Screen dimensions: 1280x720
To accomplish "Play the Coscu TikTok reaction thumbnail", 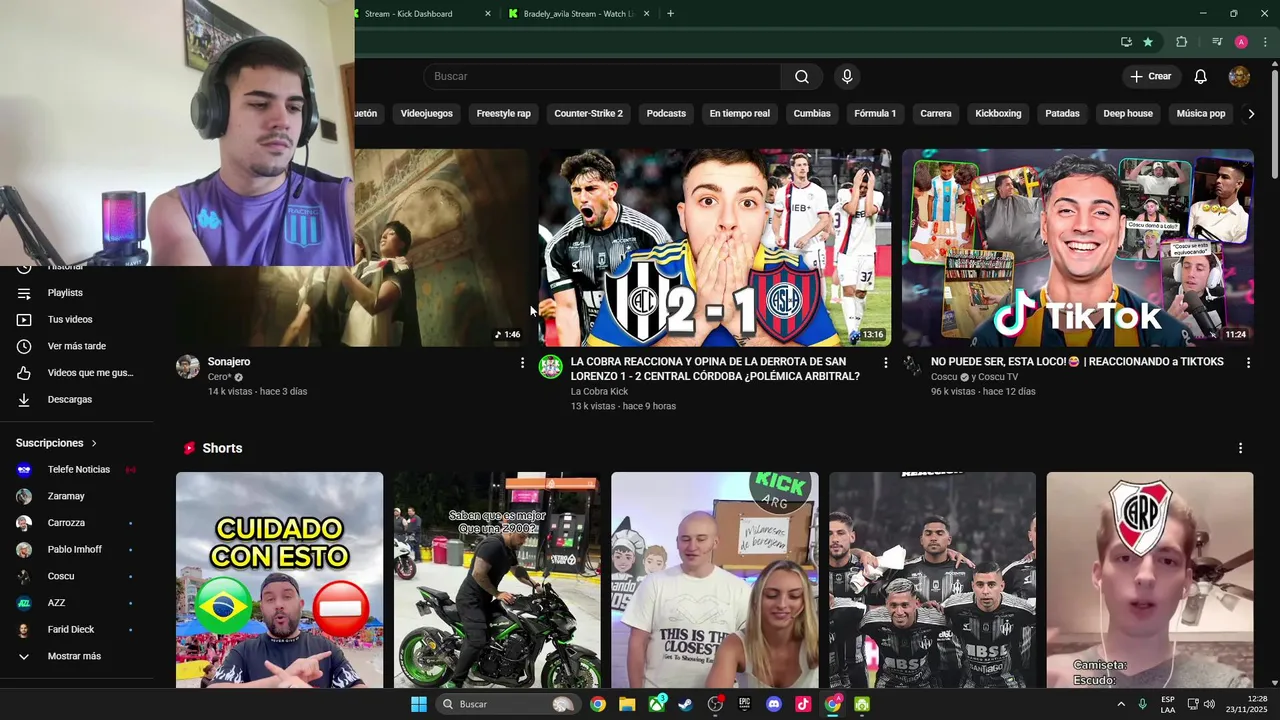I will click(x=1077, y=248).
